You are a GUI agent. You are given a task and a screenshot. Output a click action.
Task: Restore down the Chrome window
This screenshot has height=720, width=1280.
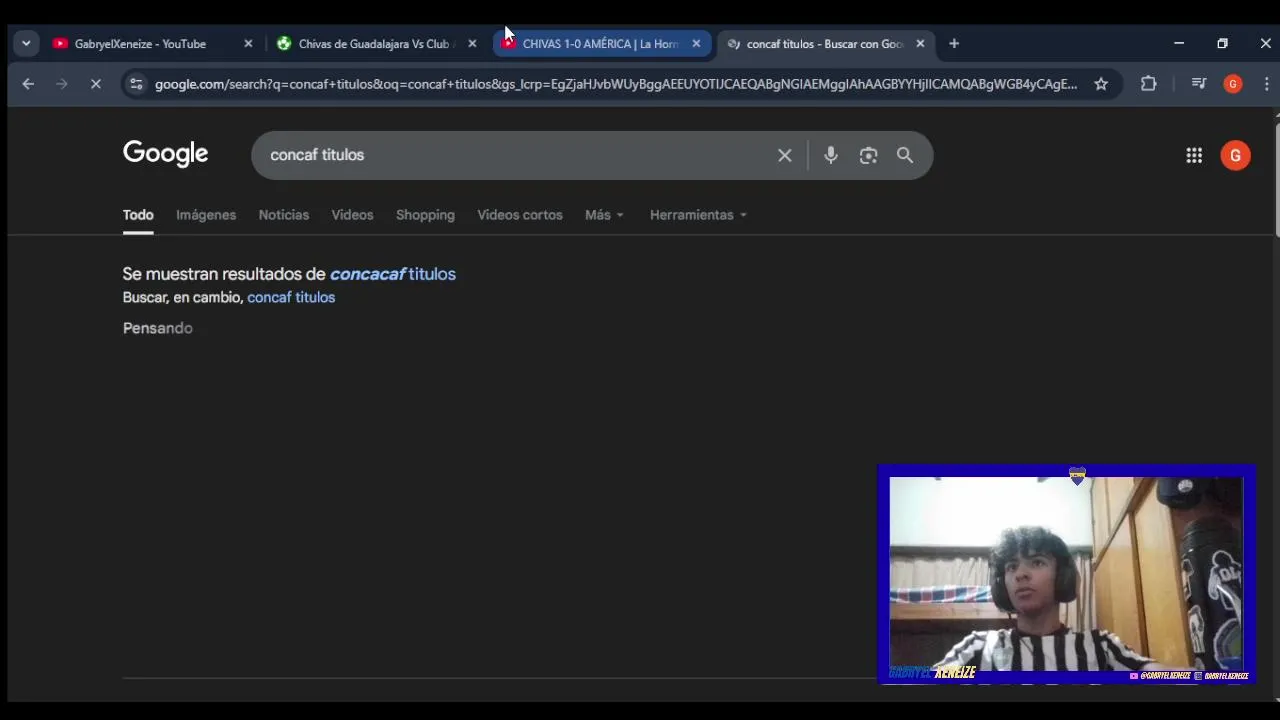(x=1222, y=44)
